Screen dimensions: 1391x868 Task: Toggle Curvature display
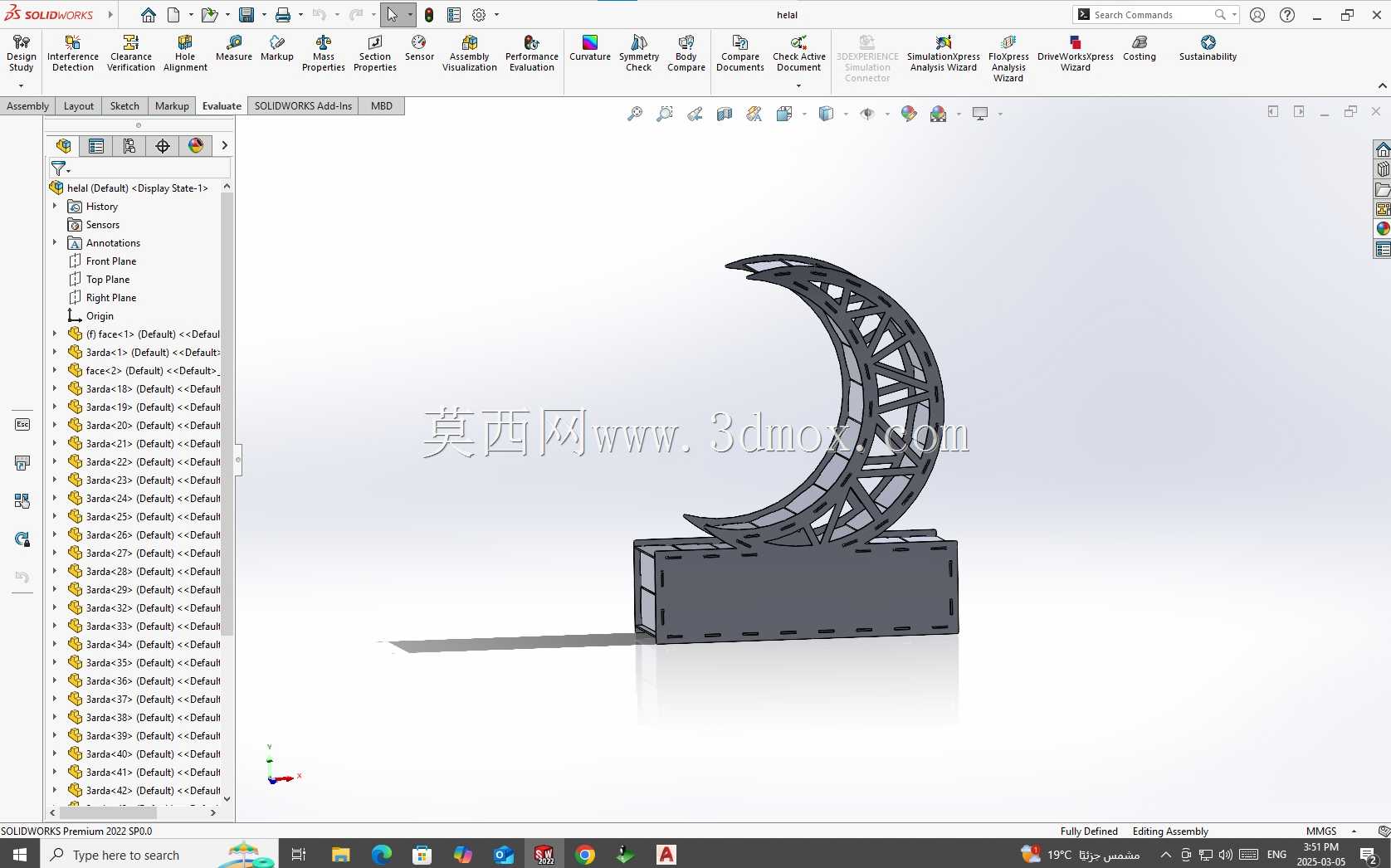(590, 48)
